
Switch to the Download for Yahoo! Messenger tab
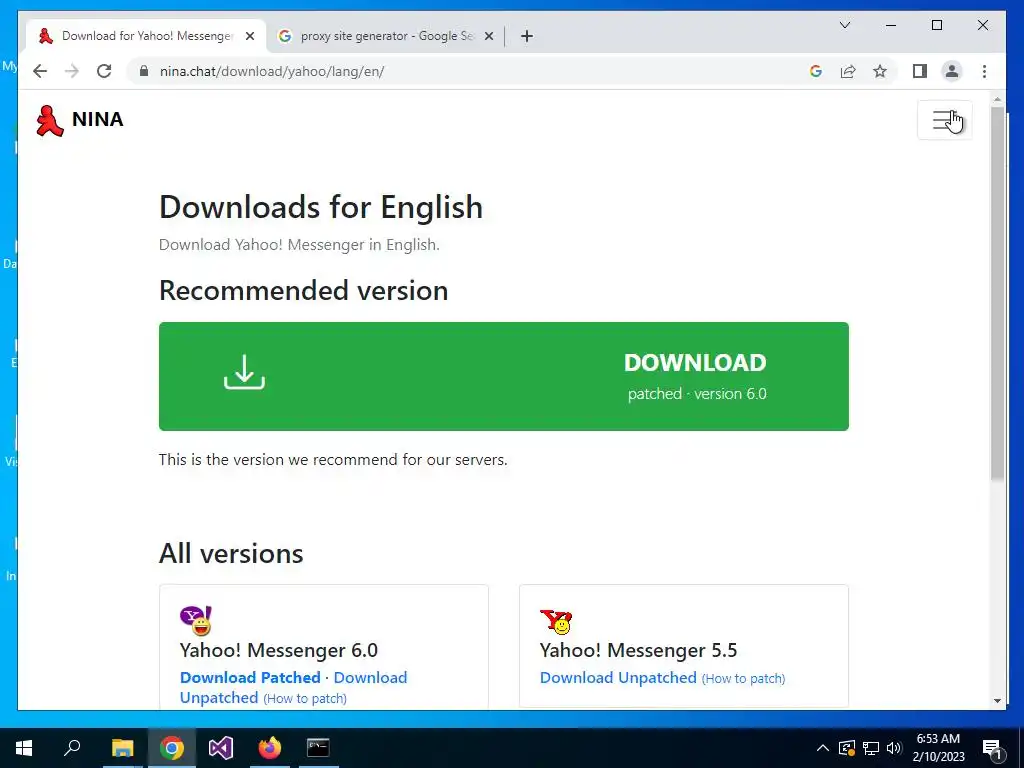(x=146, y=36)
